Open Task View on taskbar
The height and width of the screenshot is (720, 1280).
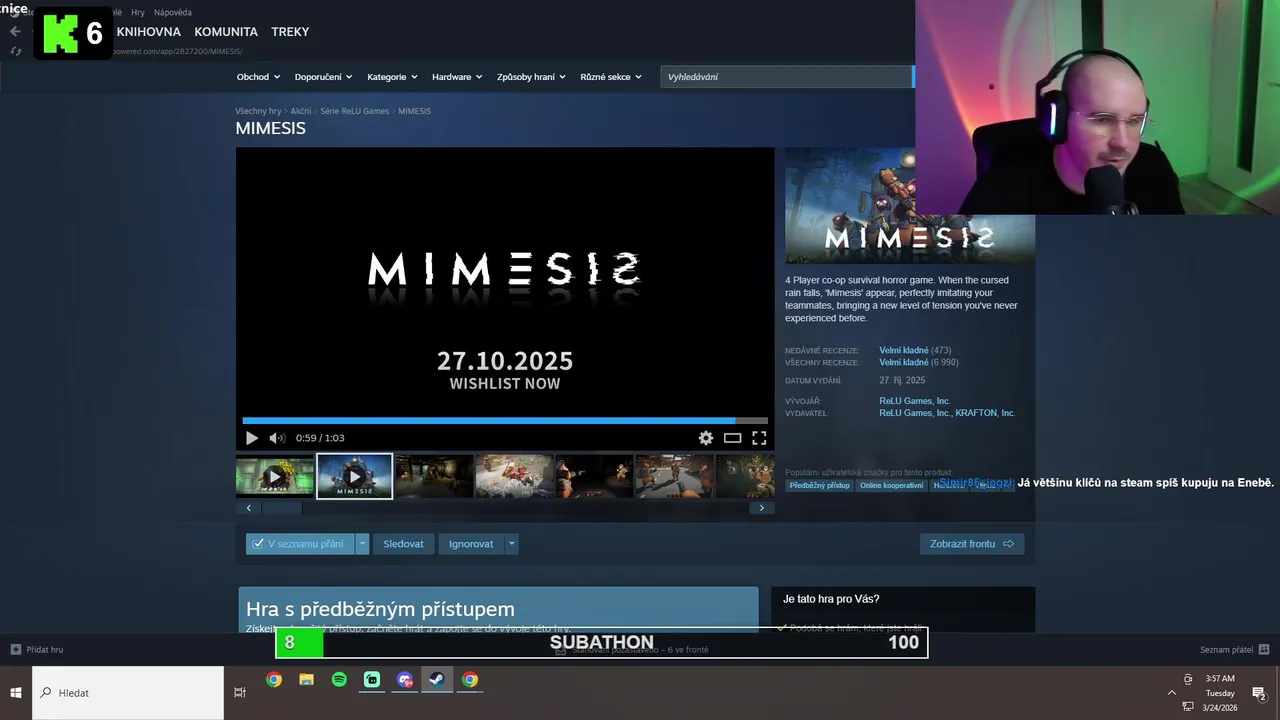click(240, 692)
